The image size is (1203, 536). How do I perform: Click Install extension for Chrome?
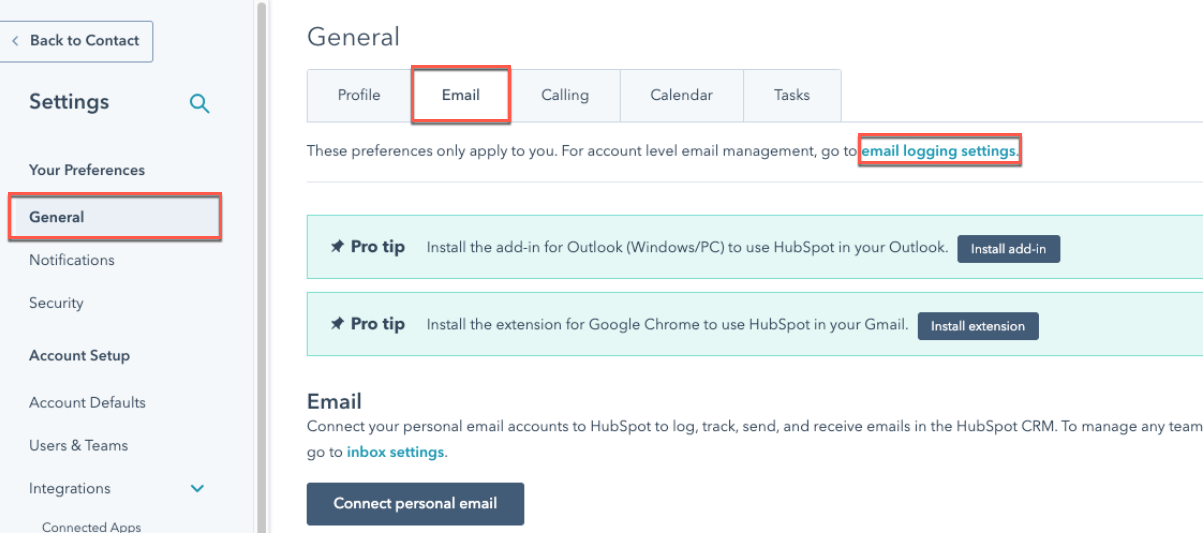977,326
